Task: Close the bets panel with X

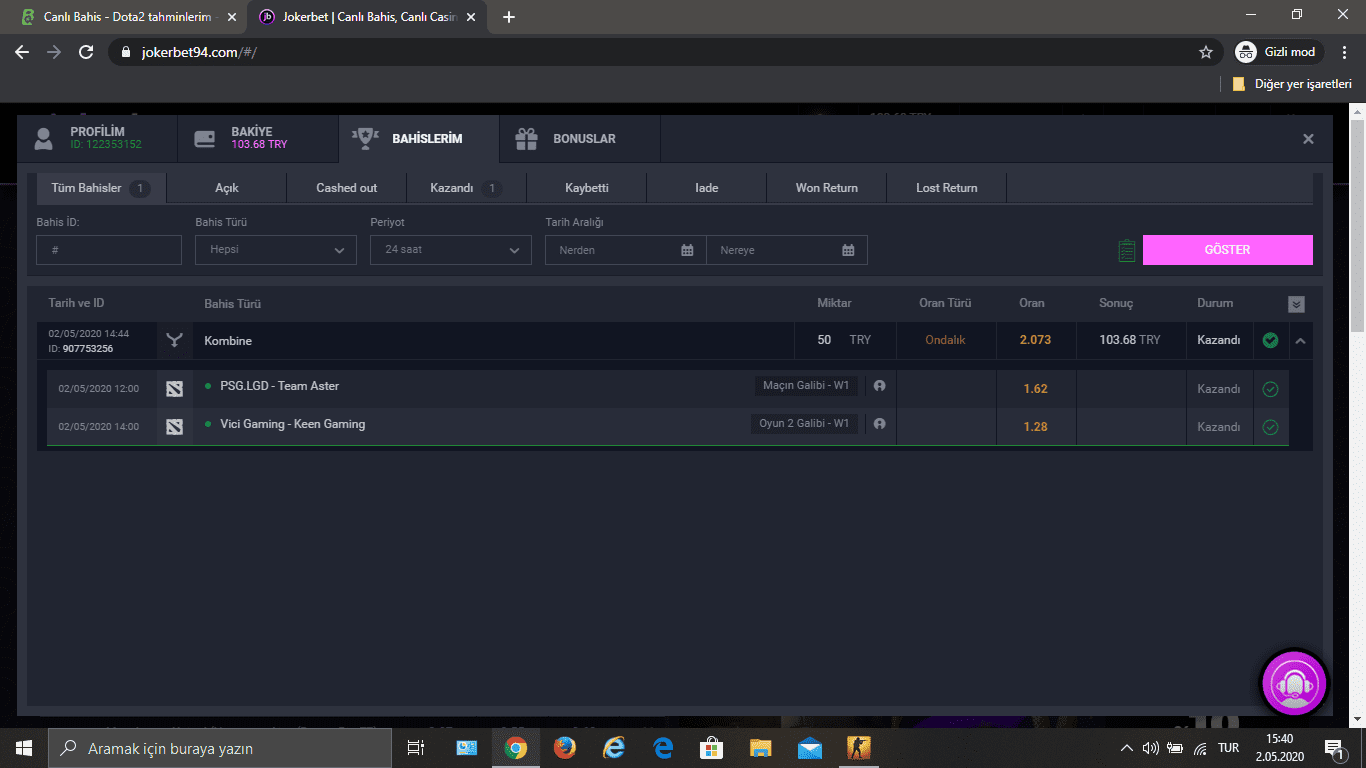Action: pos(1308,139)
